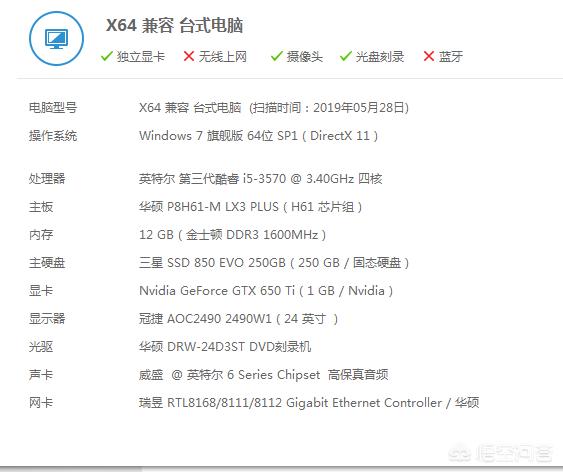Select the X64 兼容 台式电脑 title
Image resolution: width=563 pixels, height=472 pixels.
(175, 25)
